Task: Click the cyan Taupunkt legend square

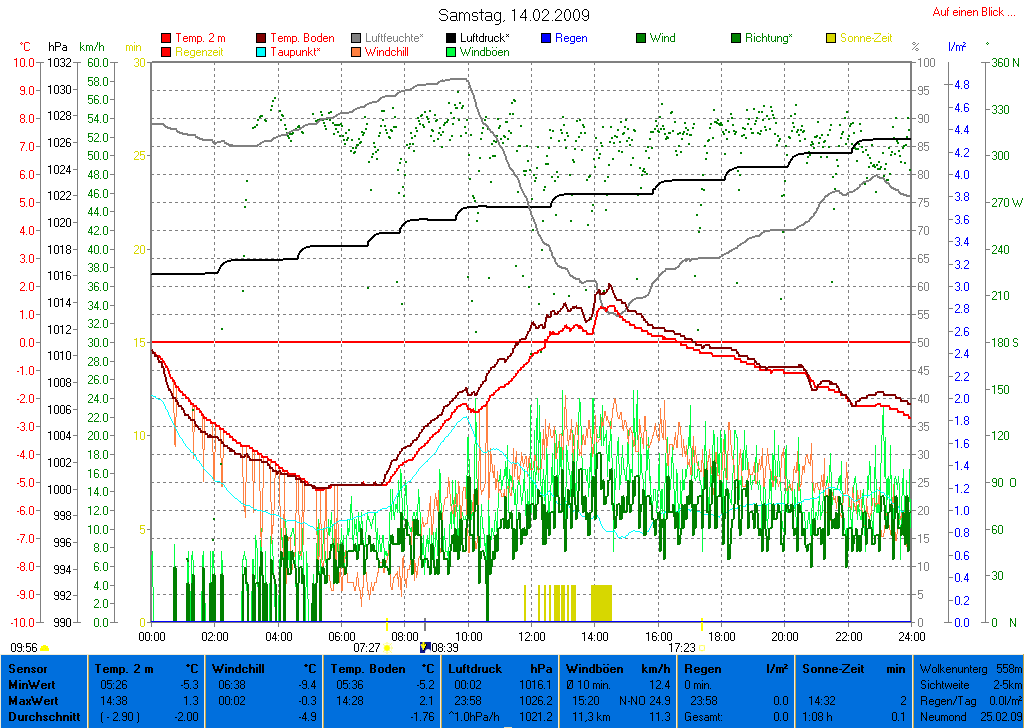Action: point(262,51)
